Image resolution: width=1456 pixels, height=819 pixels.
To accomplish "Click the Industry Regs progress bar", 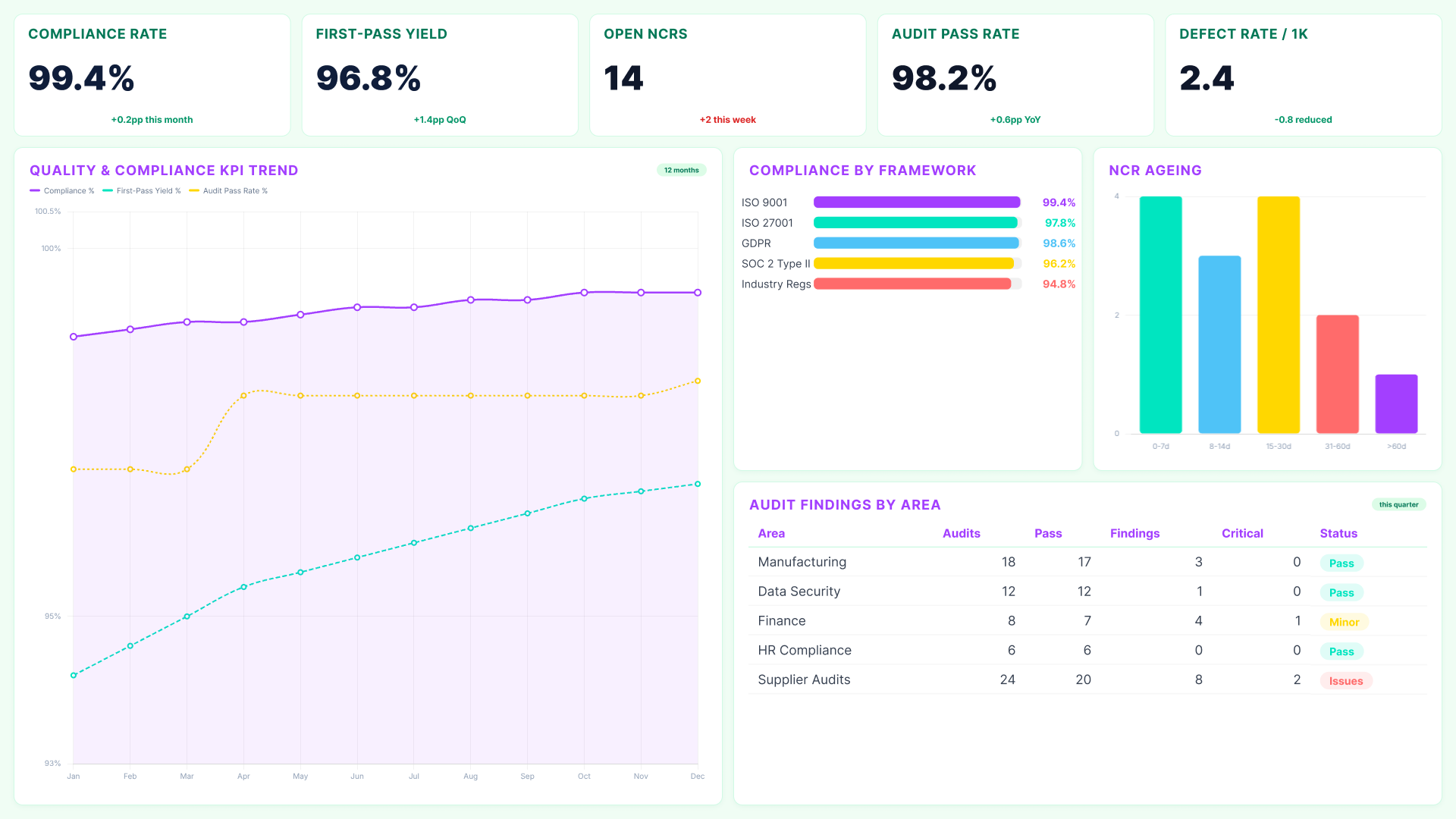I will click(x=918, y=284).
